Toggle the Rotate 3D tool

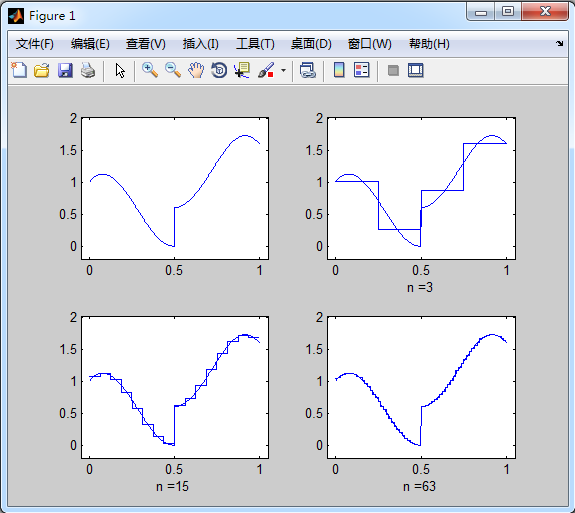[219, 70]
